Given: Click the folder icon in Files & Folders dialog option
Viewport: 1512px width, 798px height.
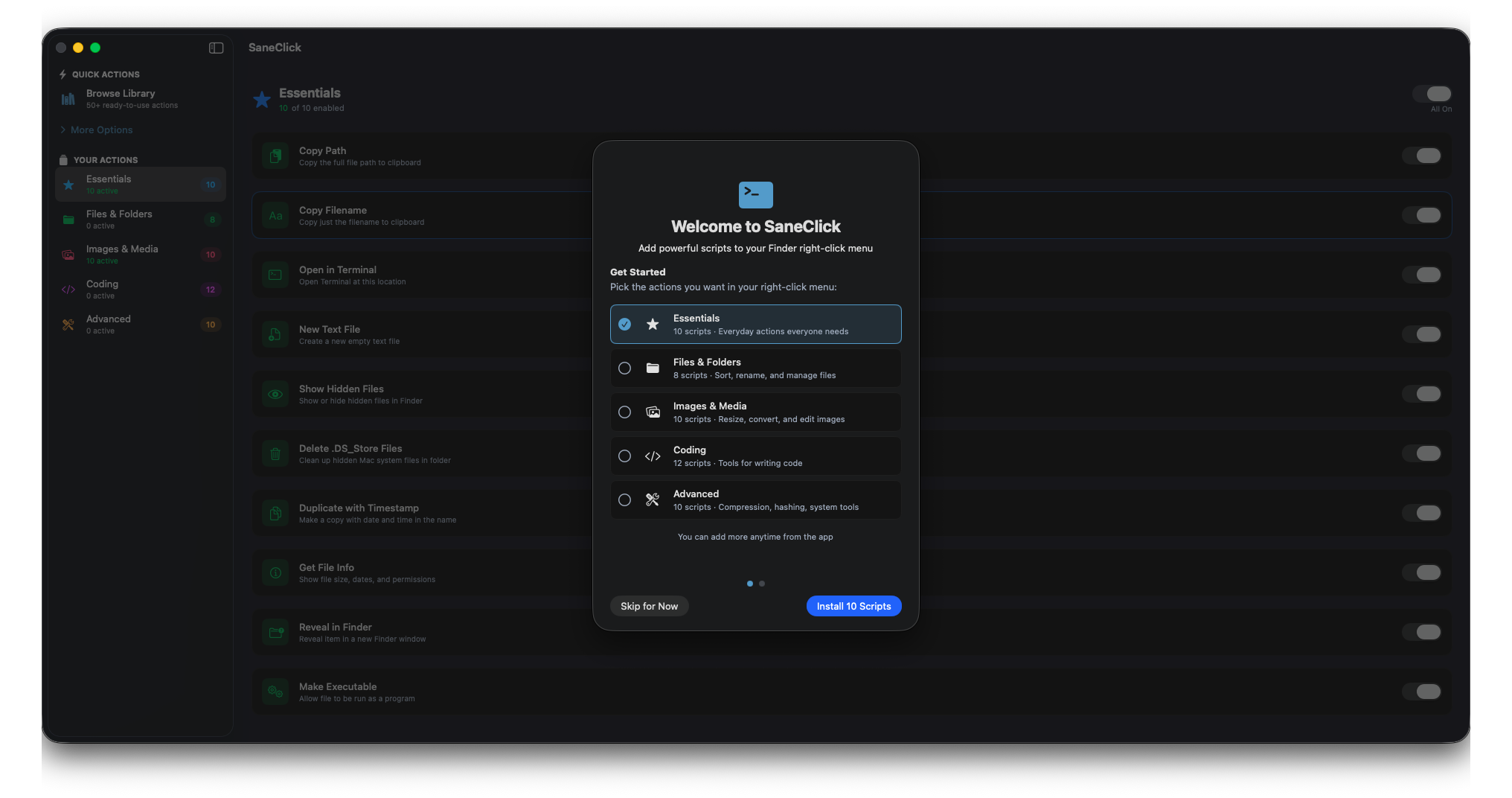Looking at the screenshot, I should [653, 368].
